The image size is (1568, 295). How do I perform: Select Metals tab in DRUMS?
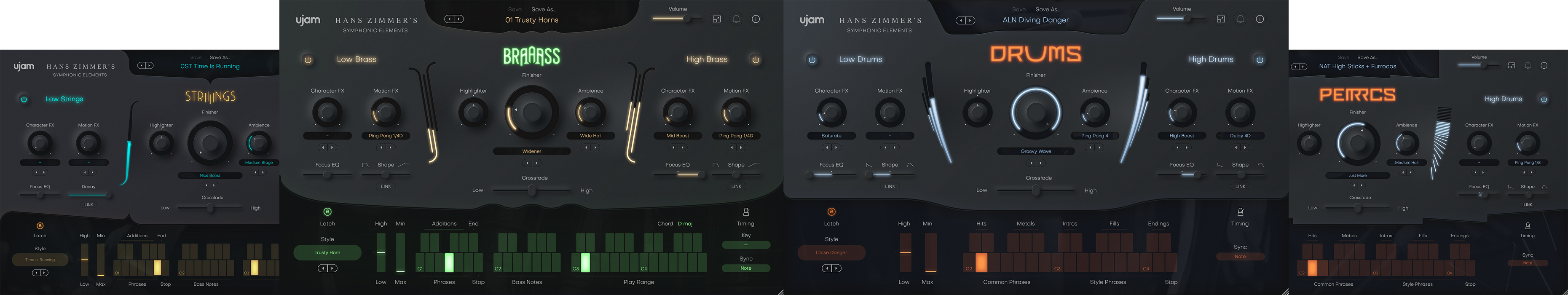coord(1026,224)
